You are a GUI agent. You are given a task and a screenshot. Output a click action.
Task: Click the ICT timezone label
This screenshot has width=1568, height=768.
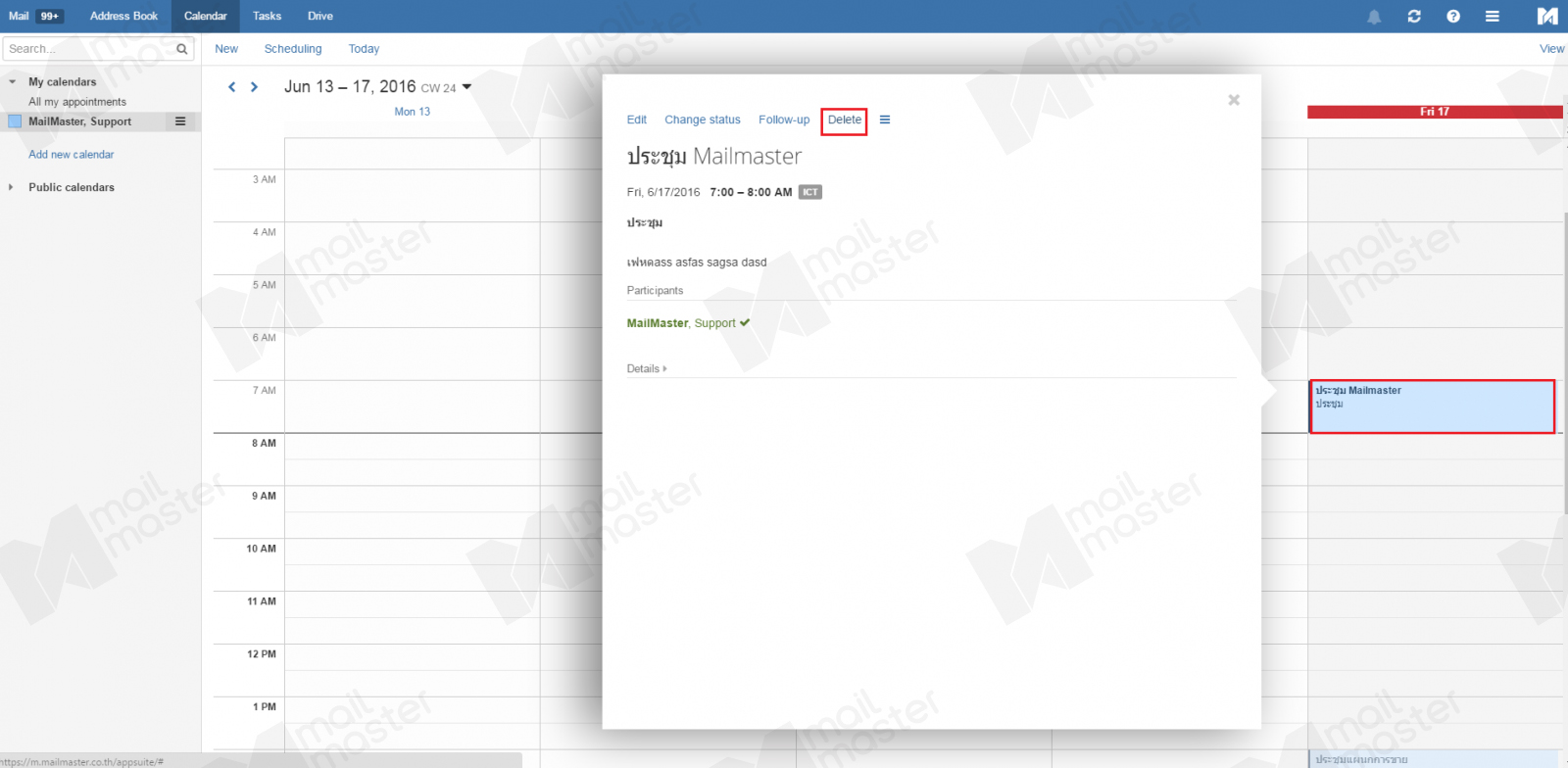point(810,192)
